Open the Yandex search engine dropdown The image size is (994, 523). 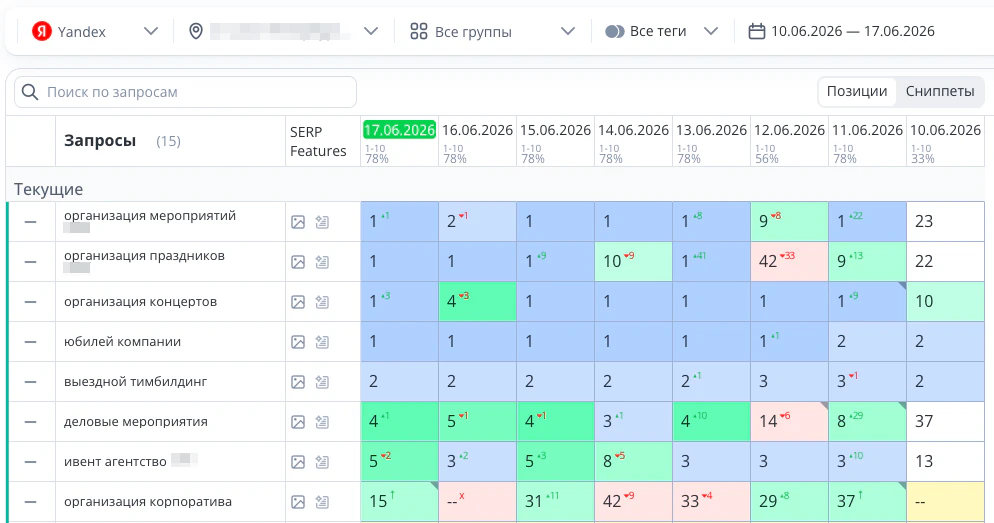coord(95,31)
